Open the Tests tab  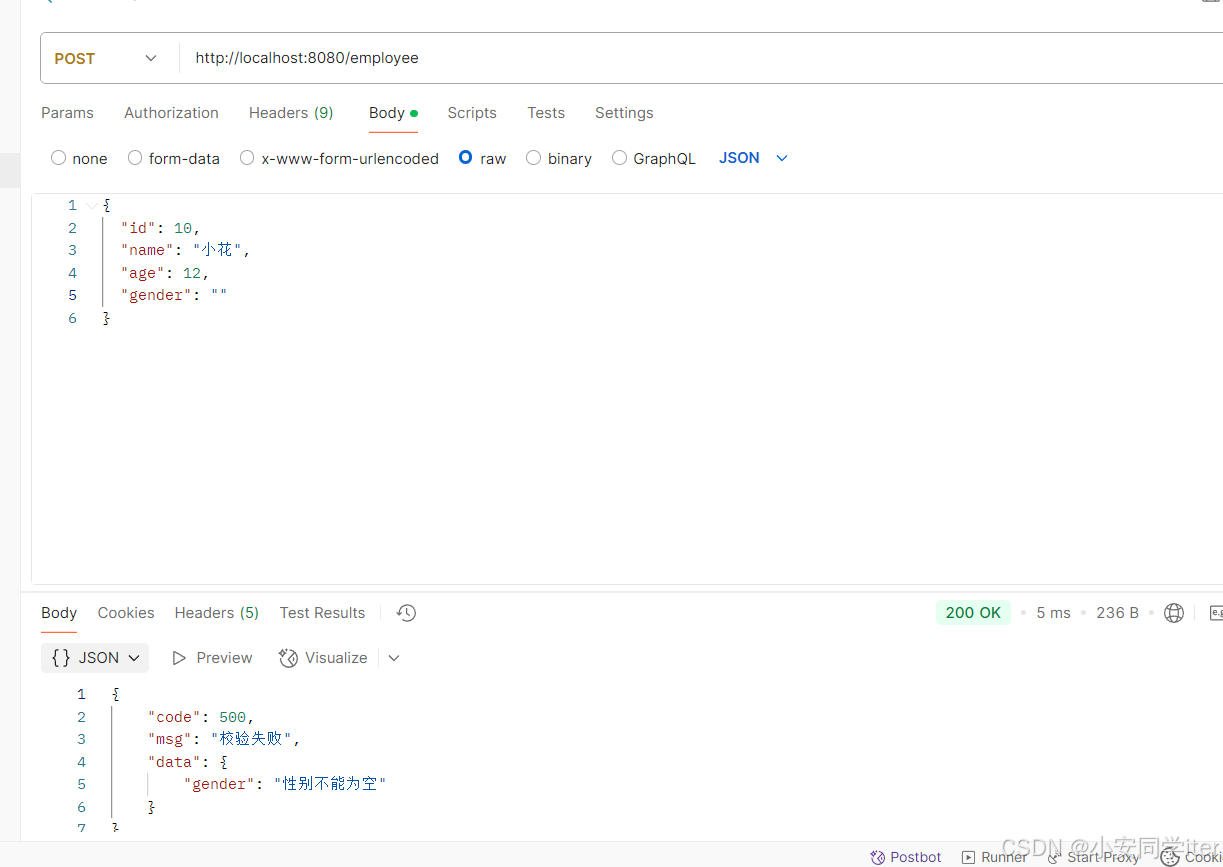(546, 113)
